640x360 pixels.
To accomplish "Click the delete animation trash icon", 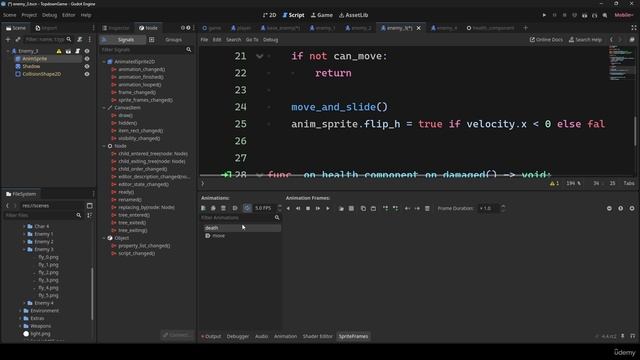I will pyautogui.click(x=223, y=208).
